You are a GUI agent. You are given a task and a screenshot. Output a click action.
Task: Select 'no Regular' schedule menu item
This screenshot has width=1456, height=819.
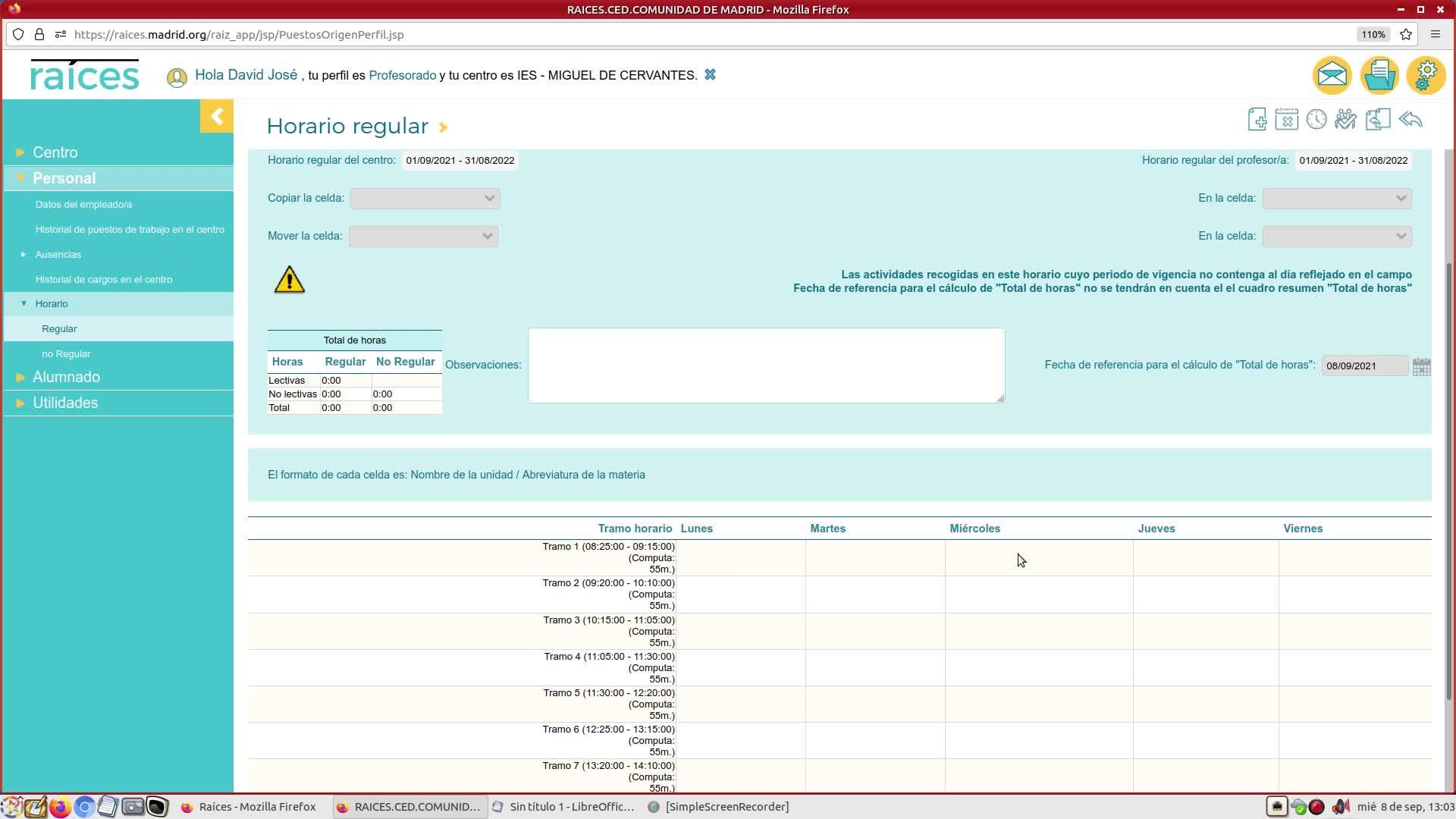pos(66,354)
